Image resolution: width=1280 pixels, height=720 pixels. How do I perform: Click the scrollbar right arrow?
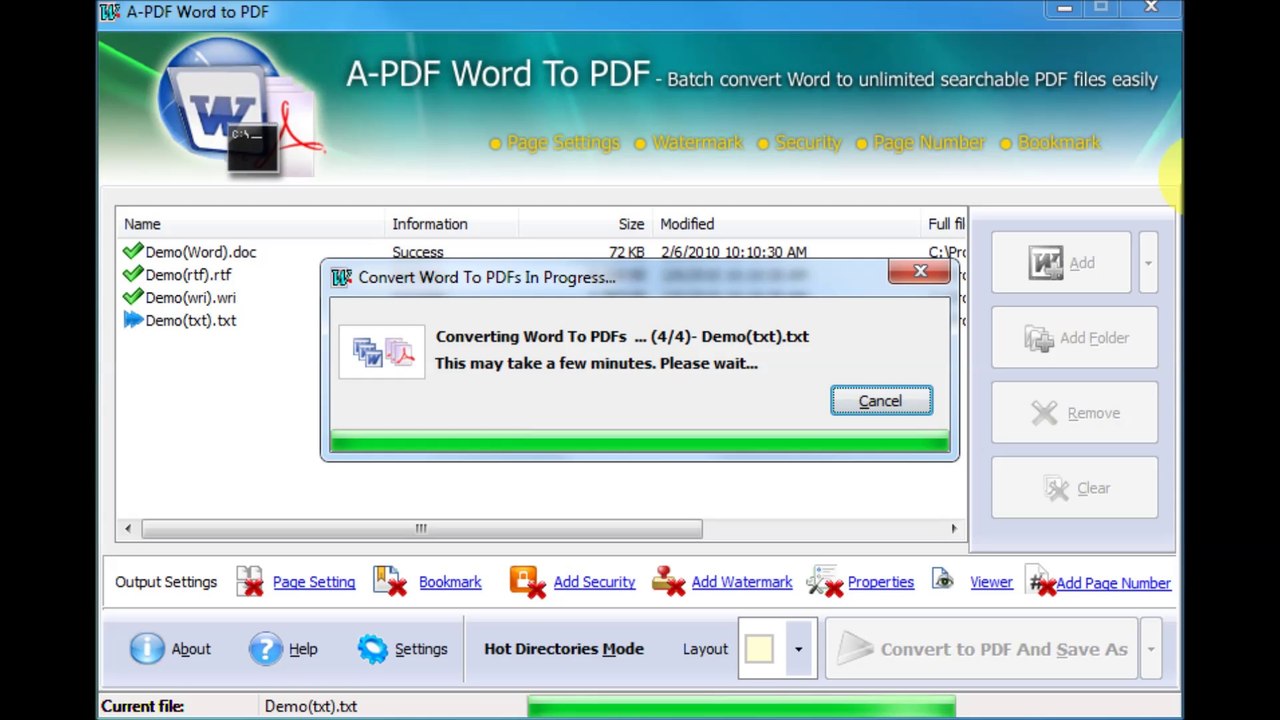pyautogui.click(x=953, y=528)
